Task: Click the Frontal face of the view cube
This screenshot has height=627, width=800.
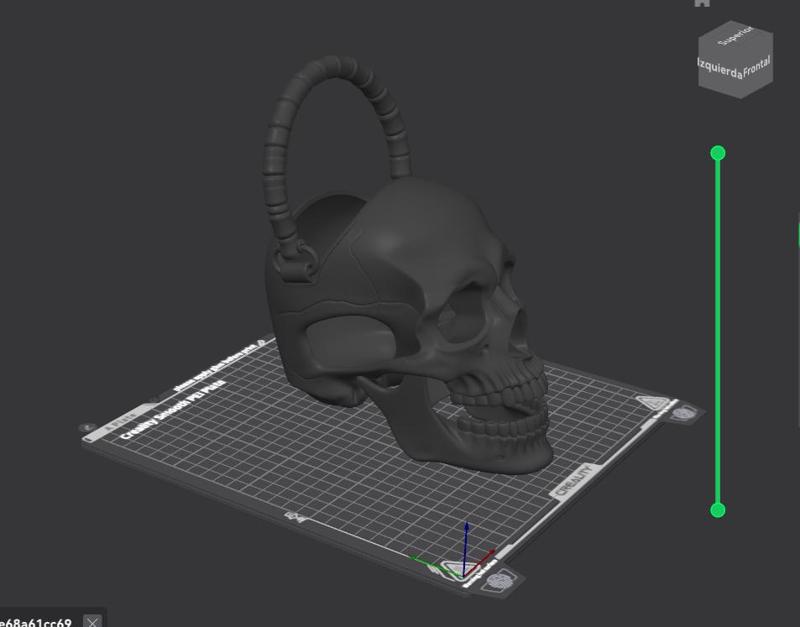Action: point(757,67)
